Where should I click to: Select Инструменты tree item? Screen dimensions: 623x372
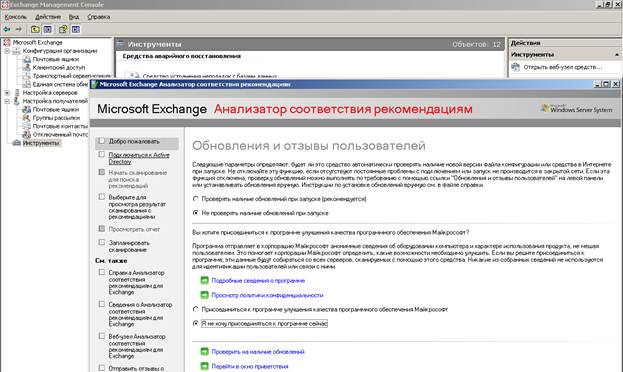point(41,143)
